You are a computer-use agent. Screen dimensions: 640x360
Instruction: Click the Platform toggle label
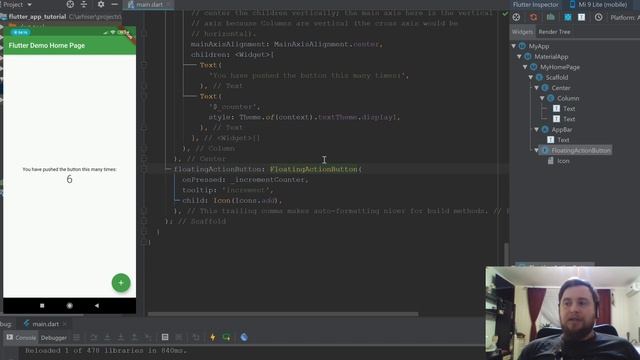(625, 18)
